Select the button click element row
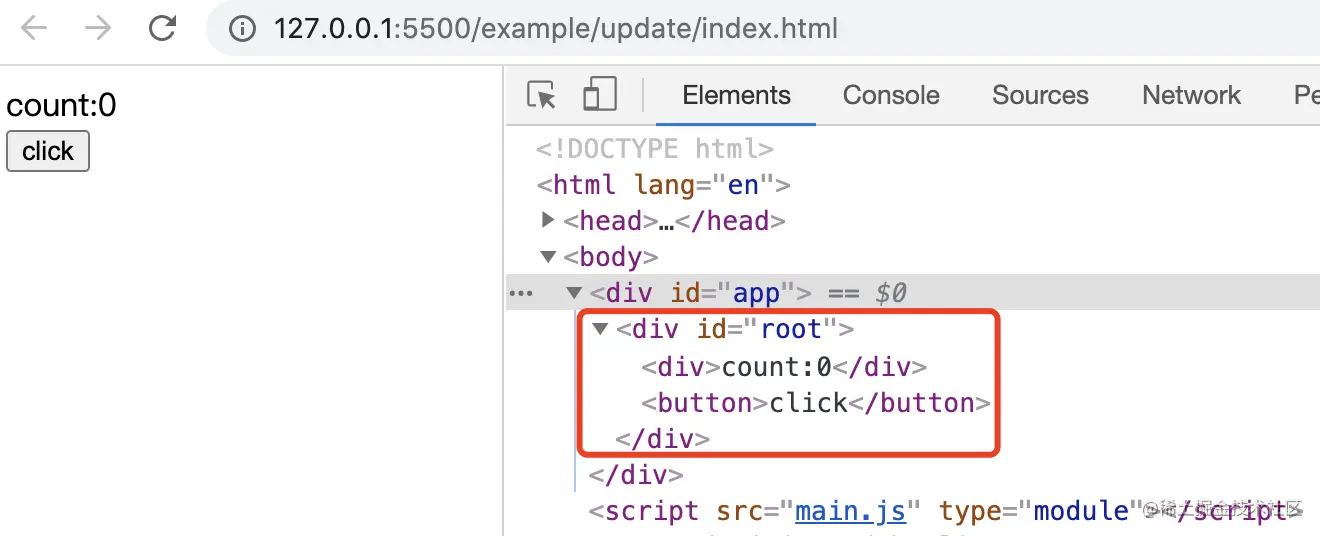This screenshot has height=536, width=1320. [x=815, y=403]
